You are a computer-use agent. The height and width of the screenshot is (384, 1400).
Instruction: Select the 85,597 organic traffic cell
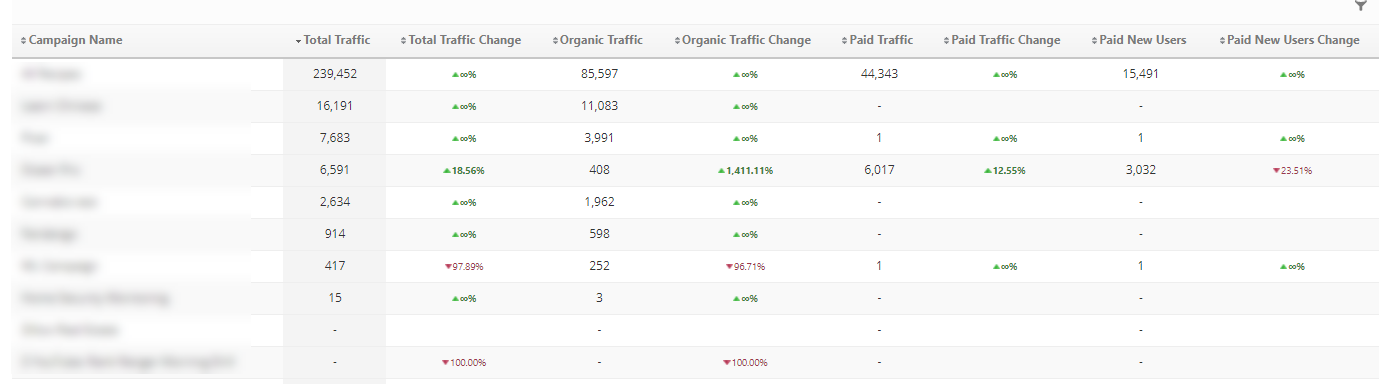pyautogui.click(x=599, y=74)
